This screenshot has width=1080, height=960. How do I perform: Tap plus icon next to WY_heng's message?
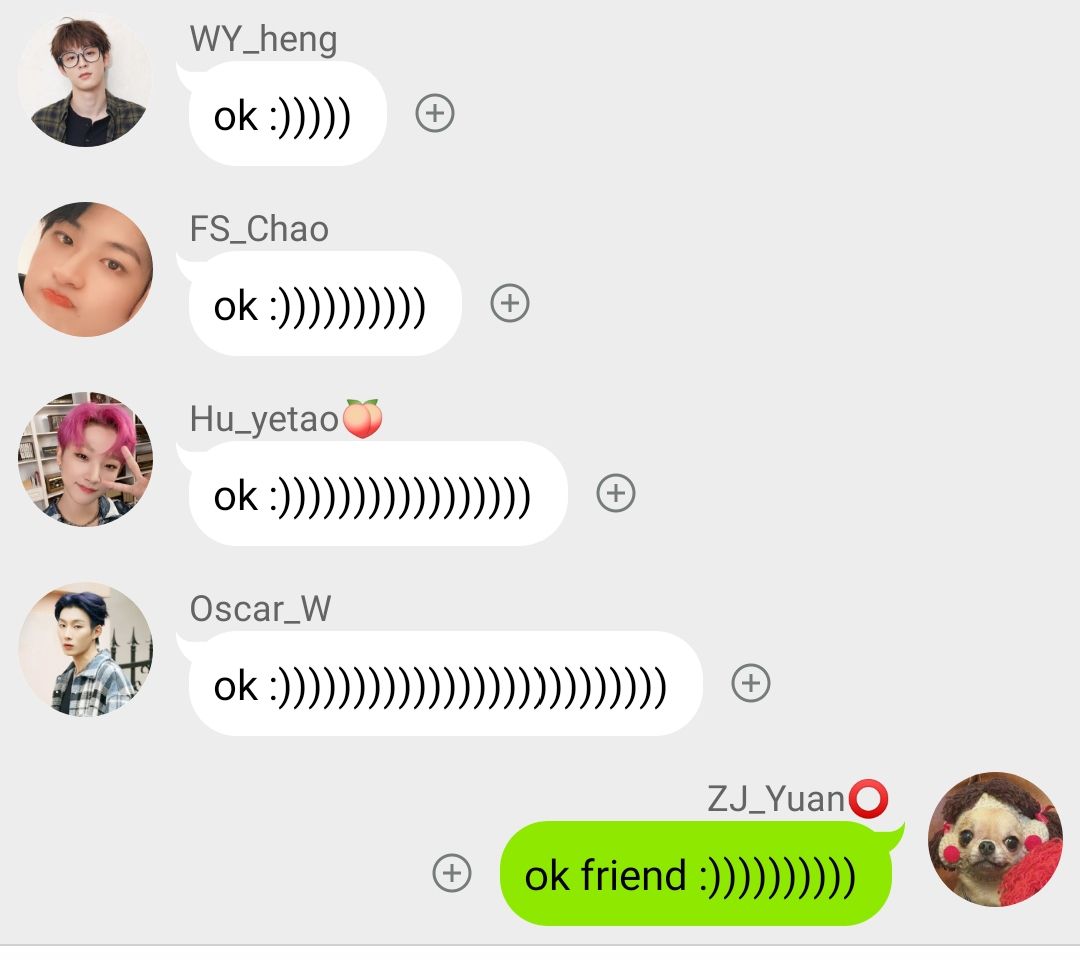point(435,113)
